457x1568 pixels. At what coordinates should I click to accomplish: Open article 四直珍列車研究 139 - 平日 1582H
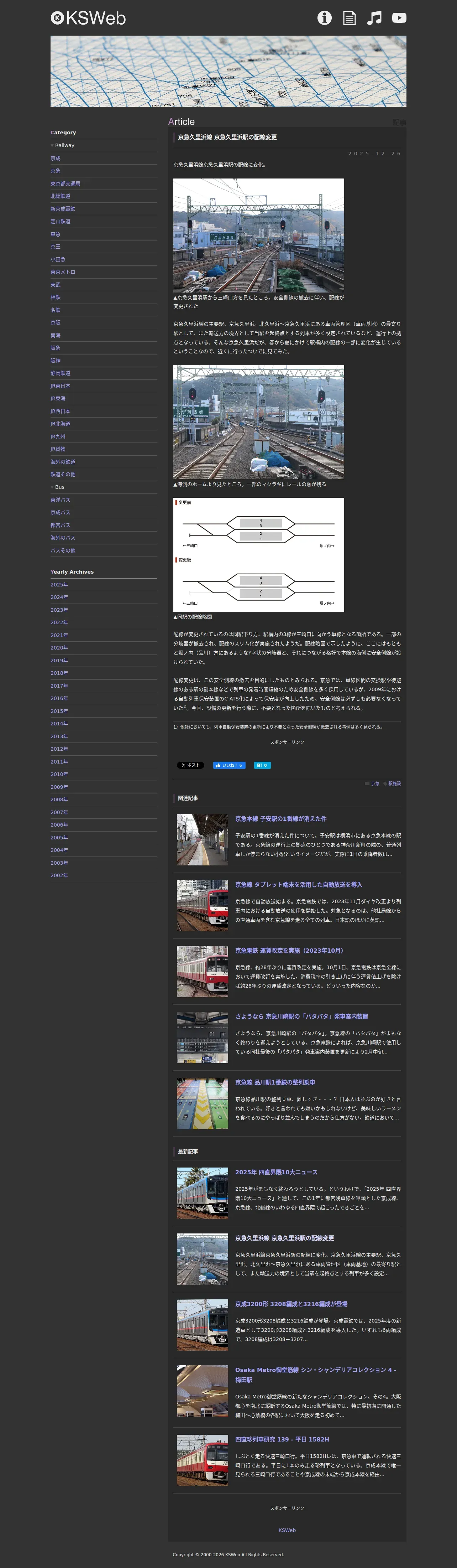pyautogui.click(x=282, y=1440)
